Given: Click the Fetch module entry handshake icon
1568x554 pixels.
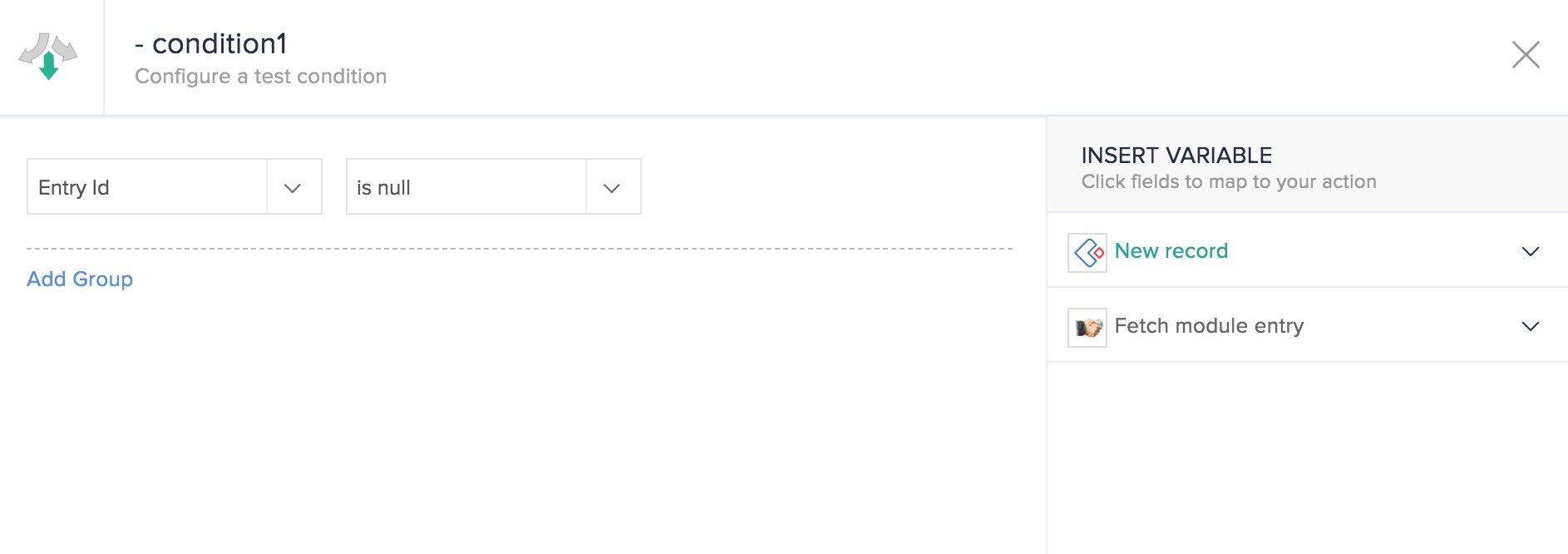Looking at the screenshot, I should click(x=1087, y=327).
